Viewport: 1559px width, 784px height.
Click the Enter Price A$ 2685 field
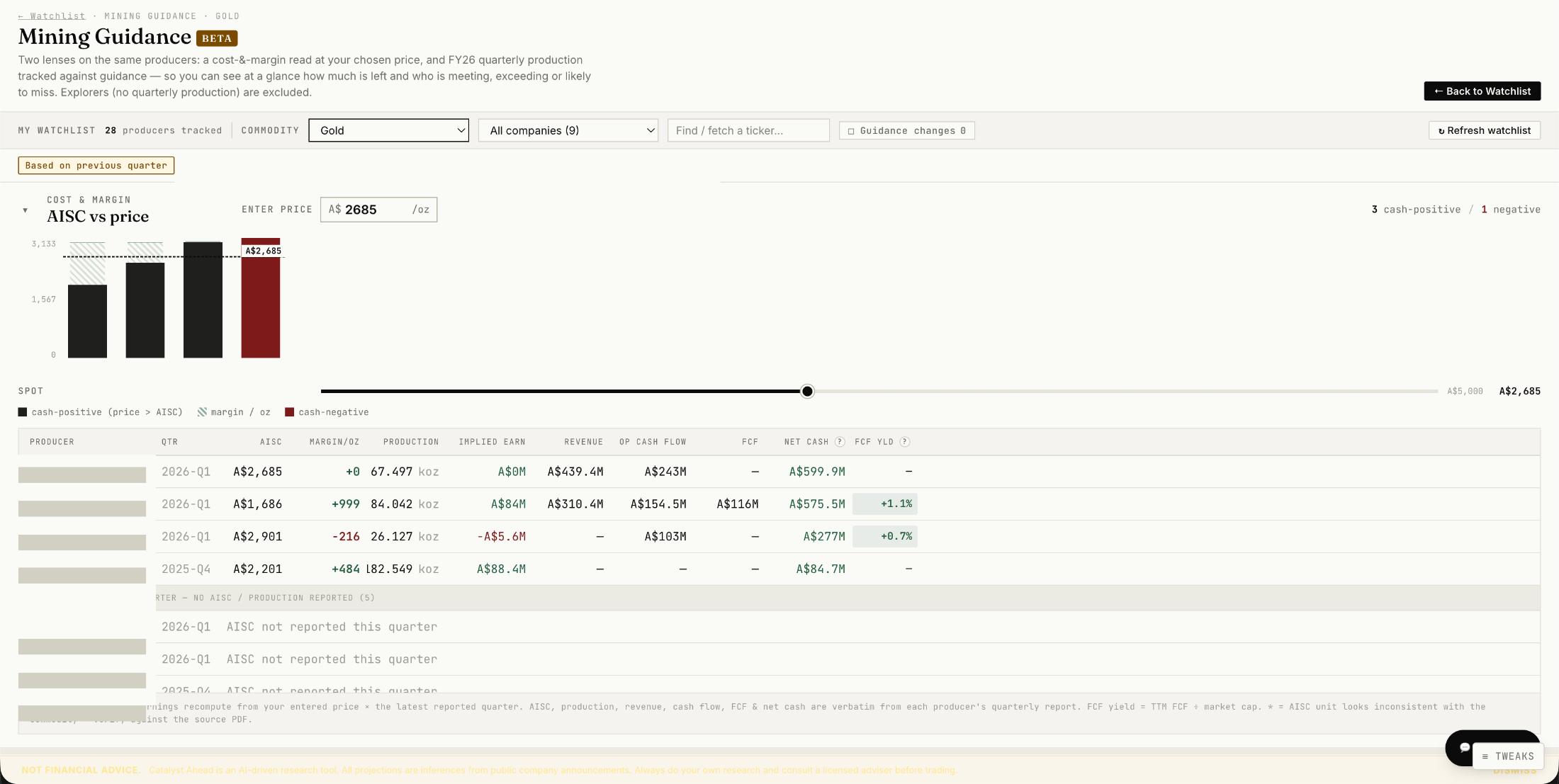click(x=378, y=210)
